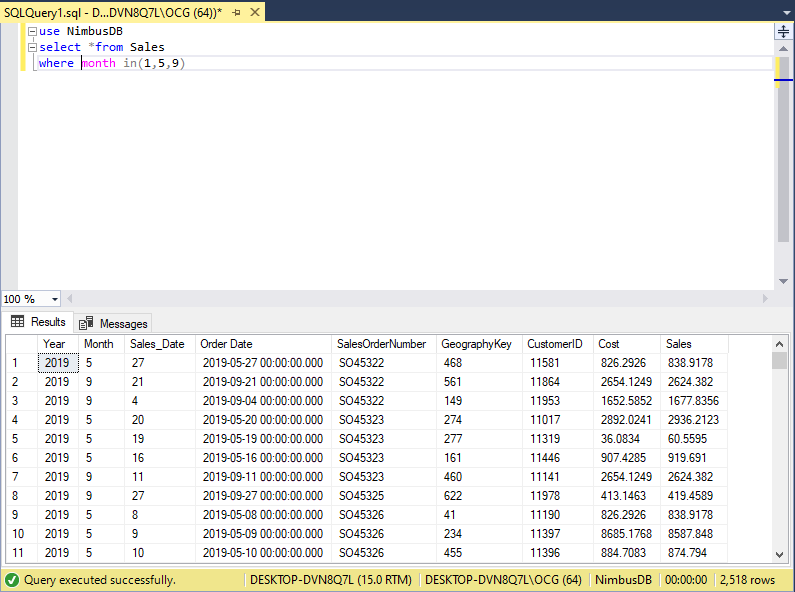Click DESKTOP-DVN8Q7L\OCG (64) status entry
Viewport: 795px width, 592px height.
click(x=503, y=580)
